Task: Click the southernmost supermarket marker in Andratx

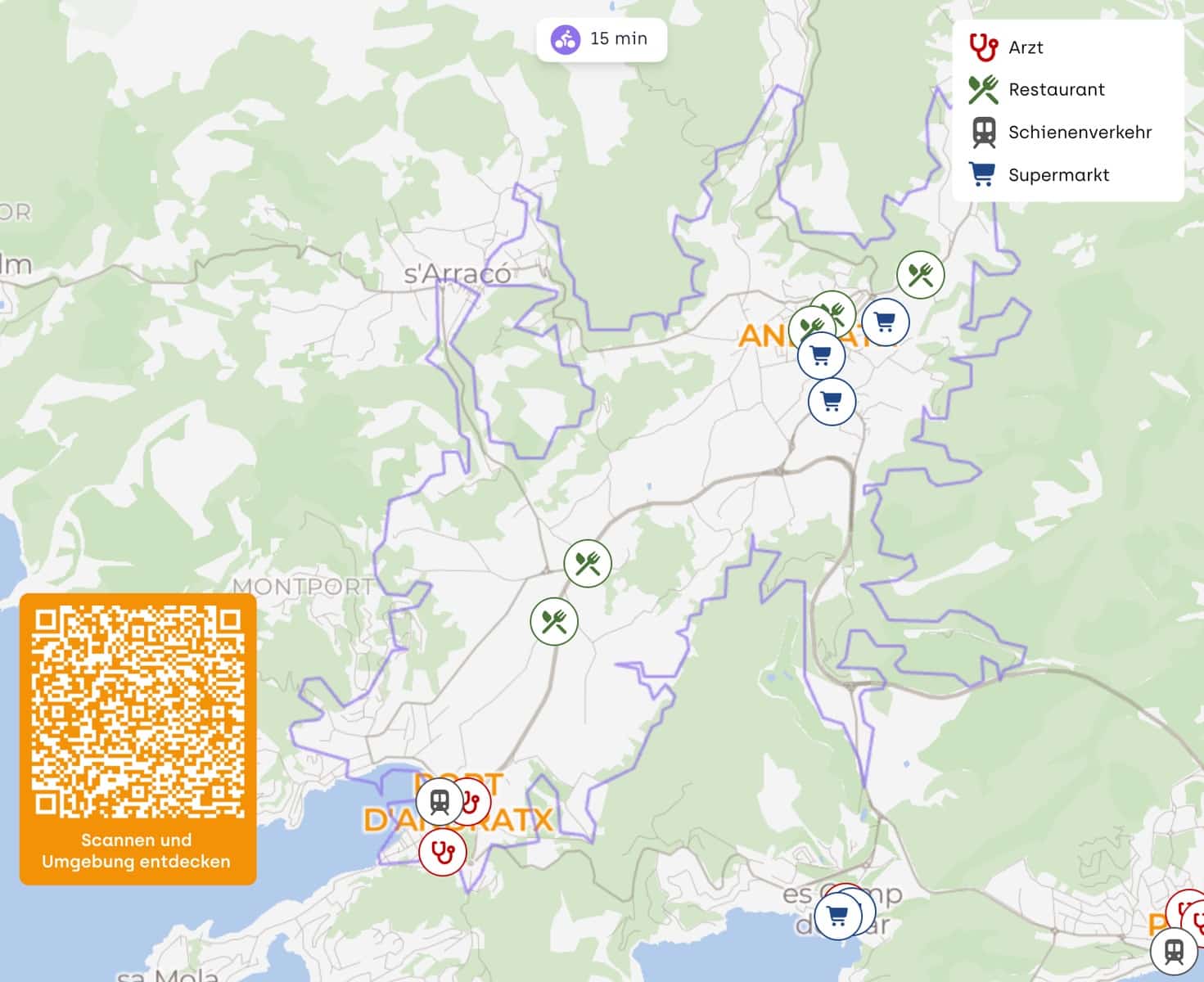Action: pos(832,402)
